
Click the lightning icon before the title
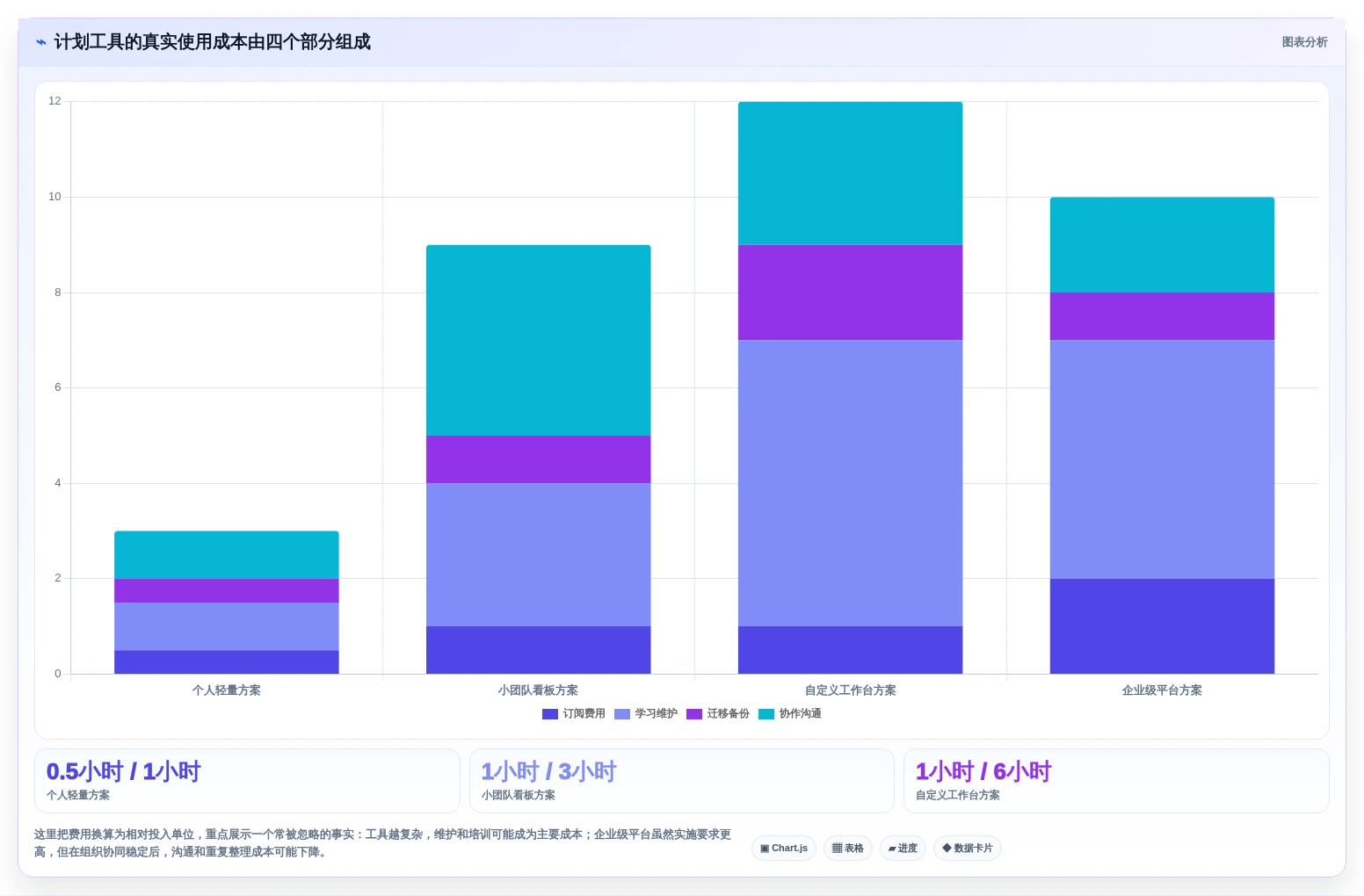pyautogui.click(x=41, y=42)
